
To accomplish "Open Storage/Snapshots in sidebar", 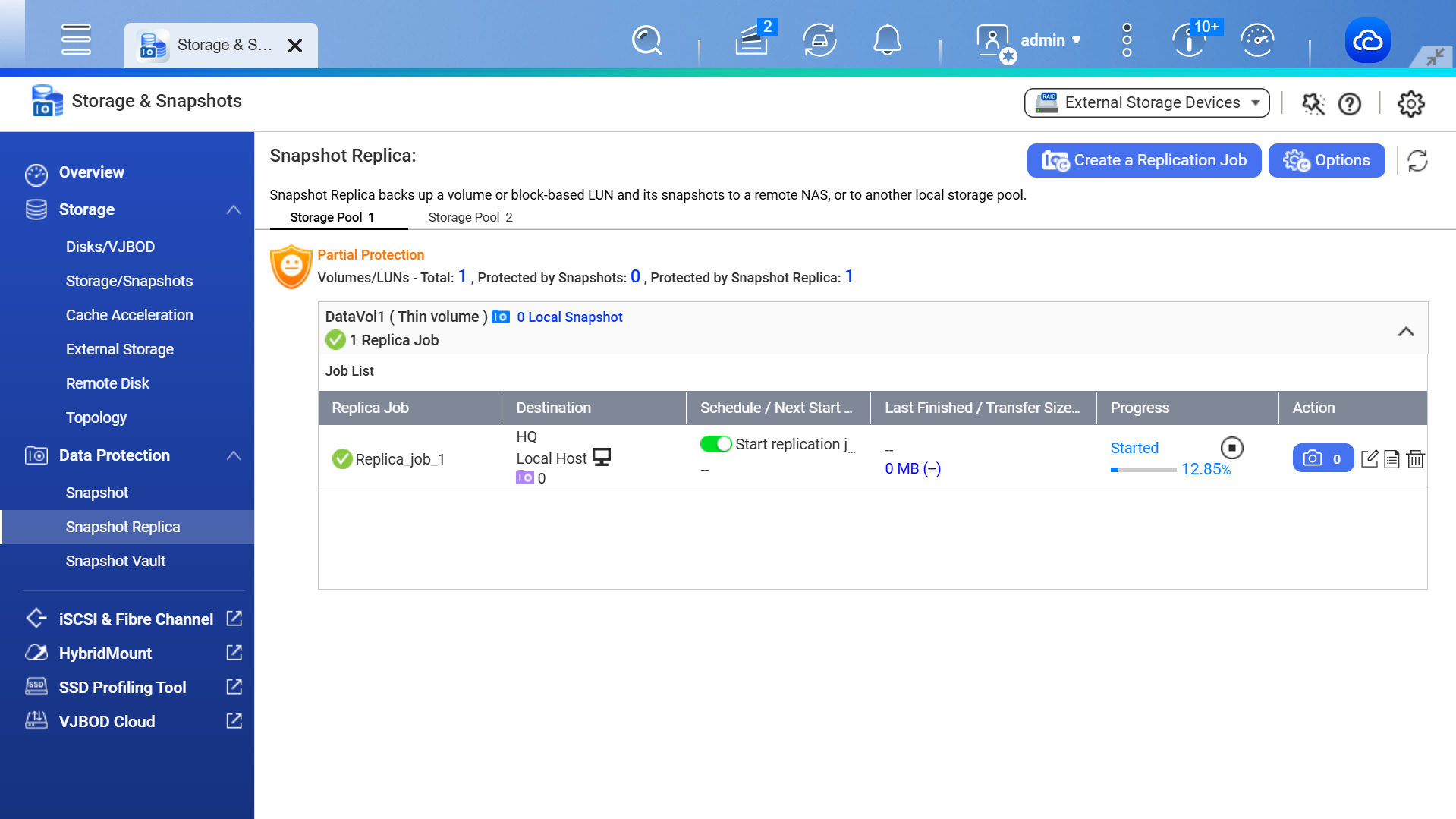I will [127, 281].
